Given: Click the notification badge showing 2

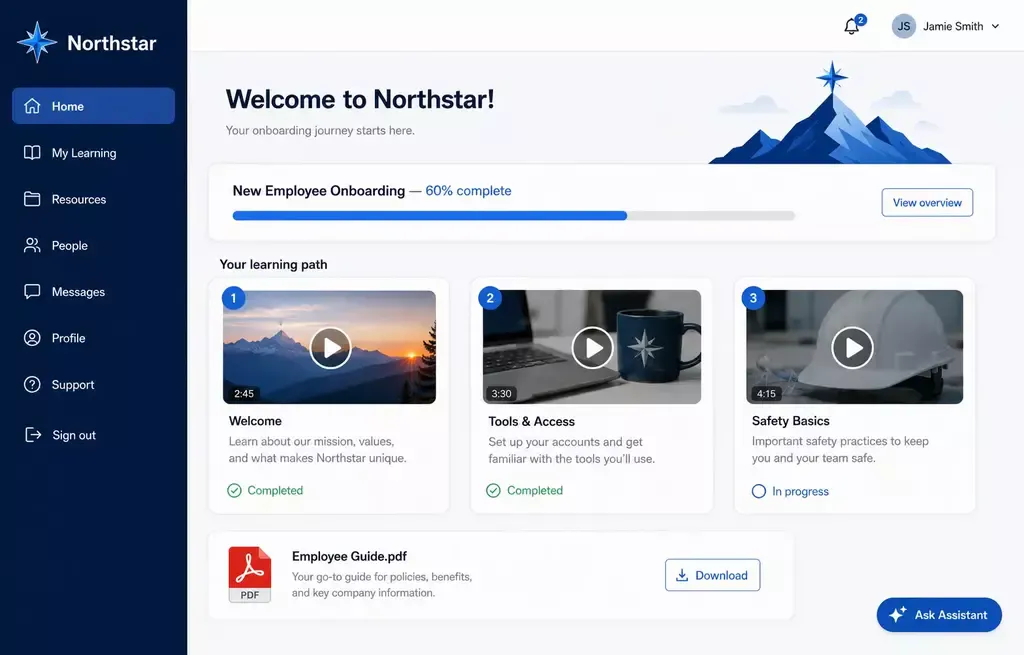Looking at the screenshot, I should click(861, 20).
